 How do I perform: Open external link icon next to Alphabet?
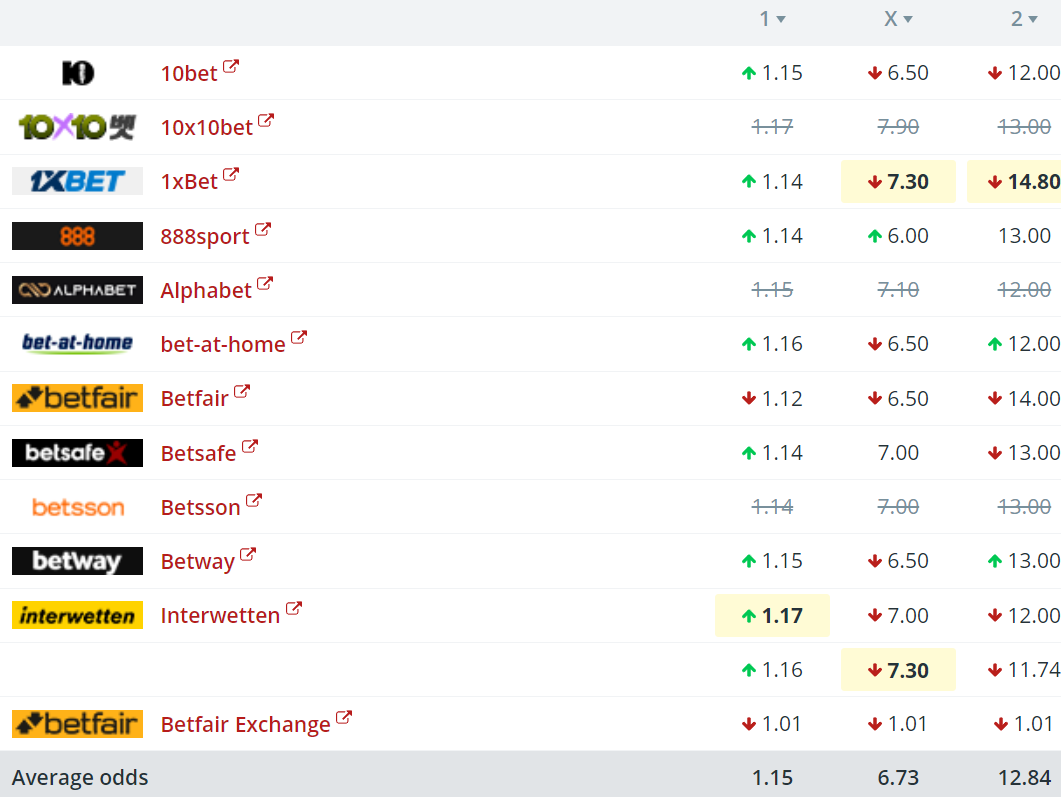[x=265, y=284]
